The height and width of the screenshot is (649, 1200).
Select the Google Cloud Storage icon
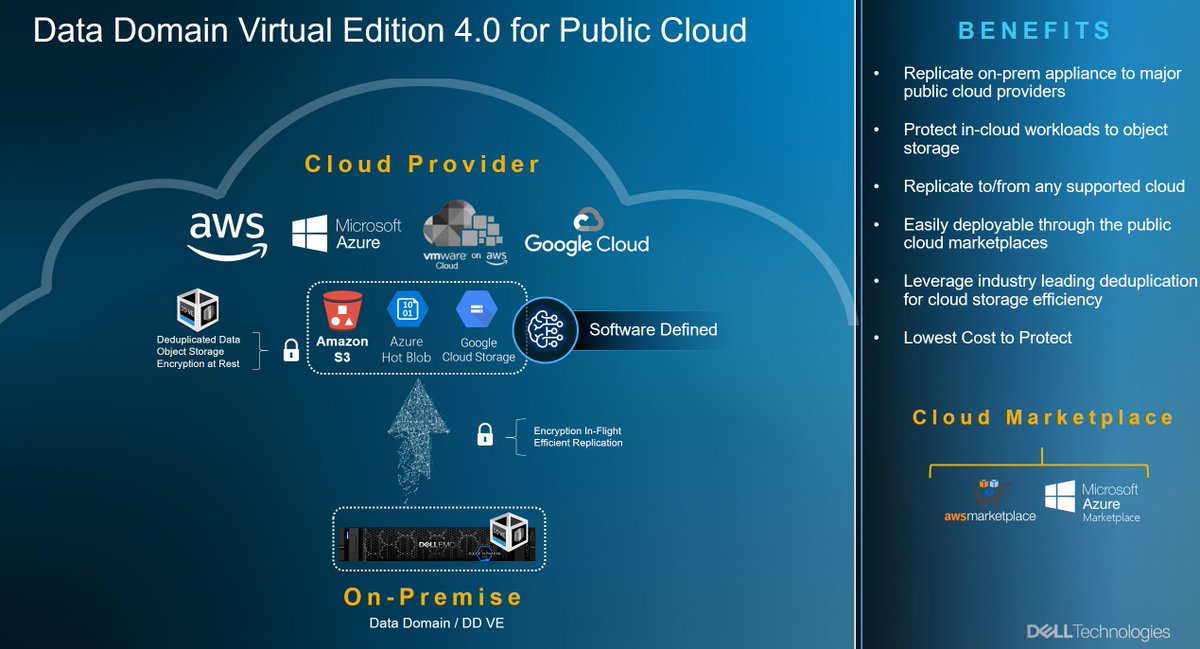(x=477, y=309)
